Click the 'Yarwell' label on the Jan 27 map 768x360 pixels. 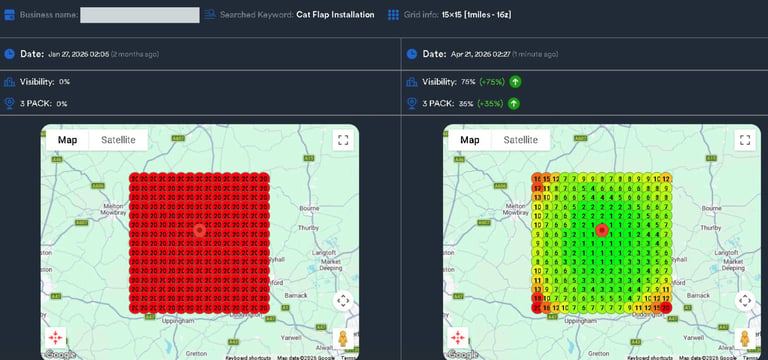point(291,338)
